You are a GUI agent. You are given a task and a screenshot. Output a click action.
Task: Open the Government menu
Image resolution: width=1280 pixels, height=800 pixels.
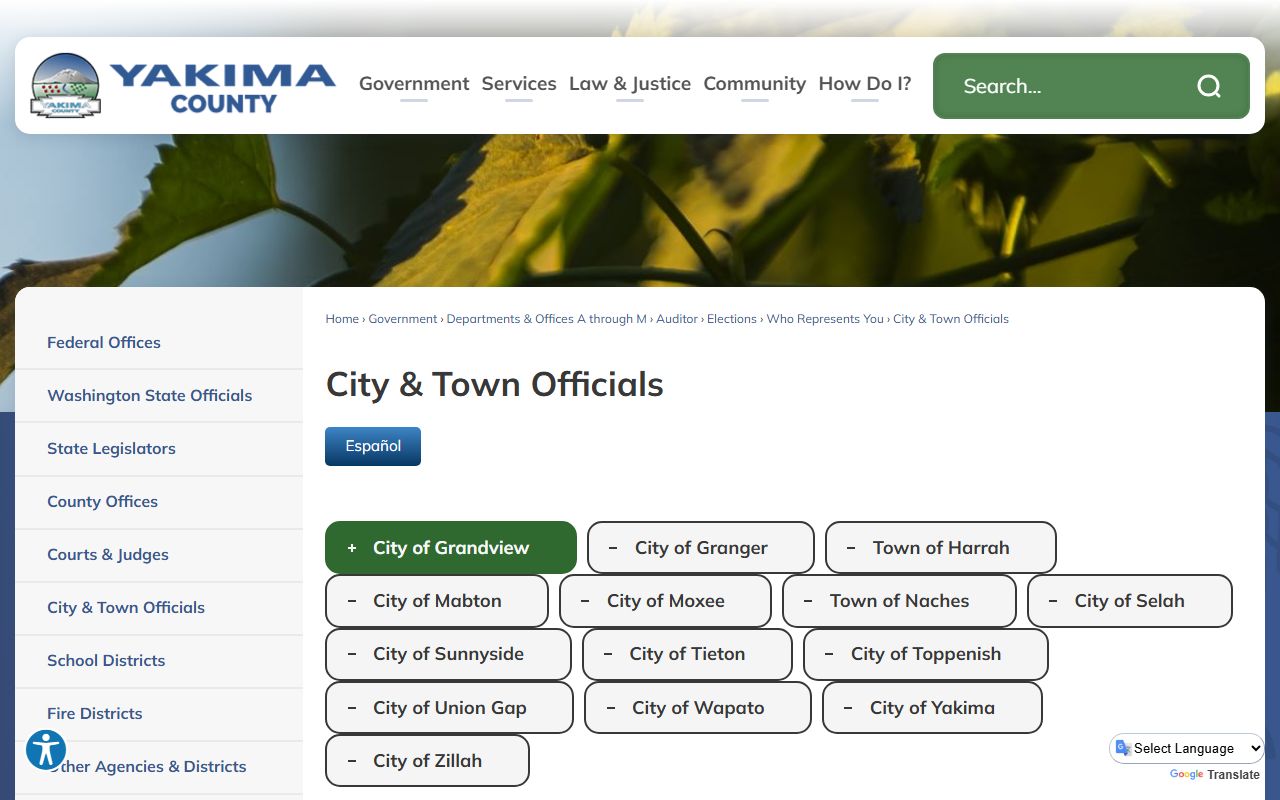click(x=414, y=84)
